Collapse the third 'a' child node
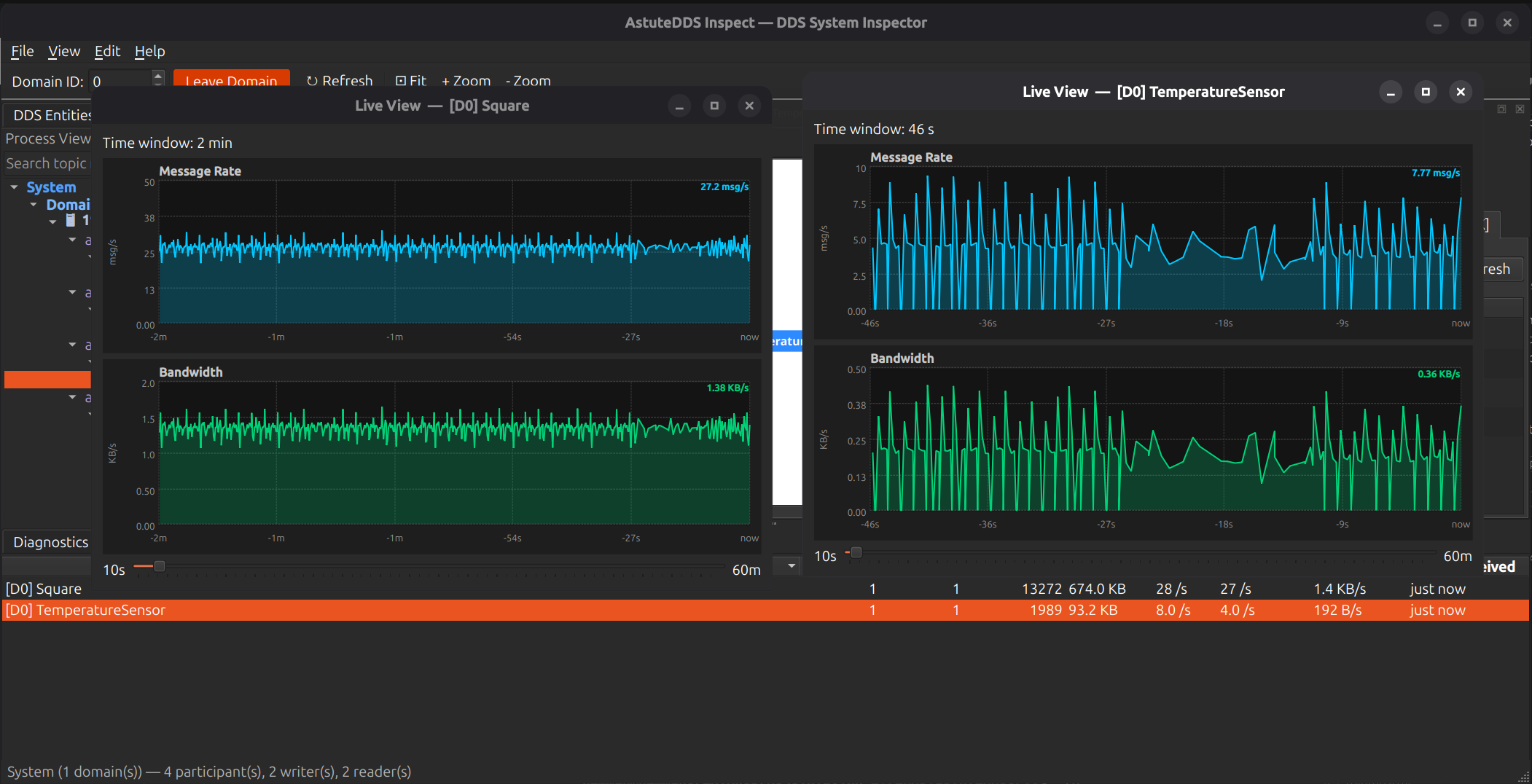 tap(72, 345)
